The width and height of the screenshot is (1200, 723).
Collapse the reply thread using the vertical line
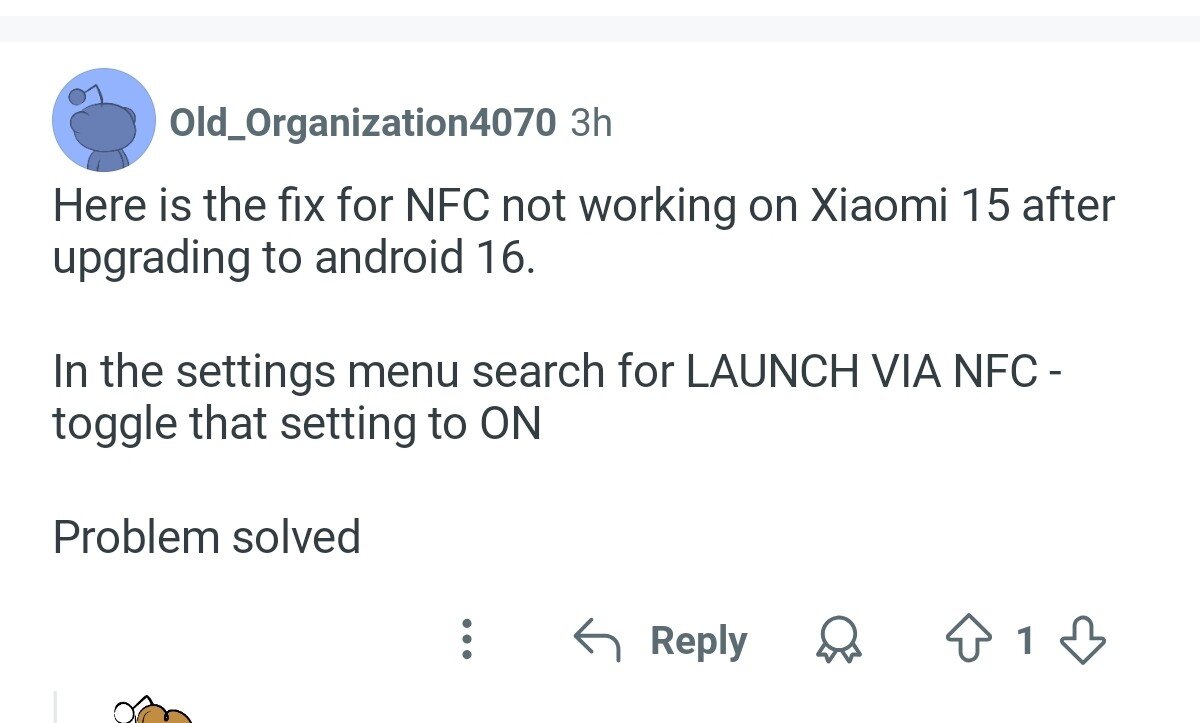(x=55, y=706)
